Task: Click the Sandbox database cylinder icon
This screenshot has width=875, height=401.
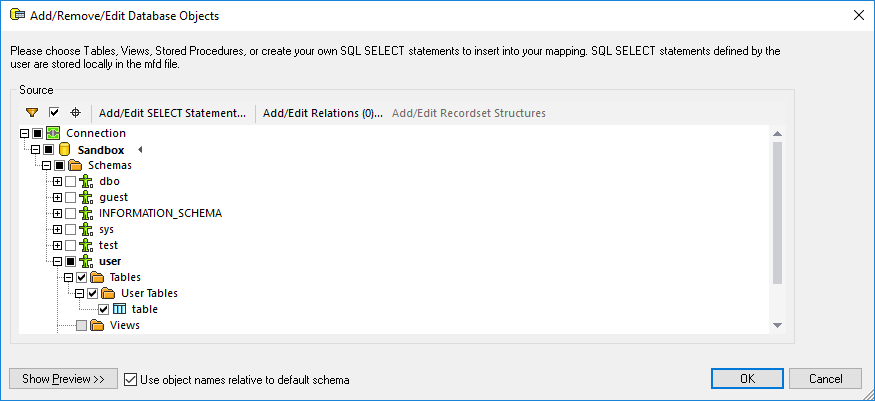Action: coord(65,150)
